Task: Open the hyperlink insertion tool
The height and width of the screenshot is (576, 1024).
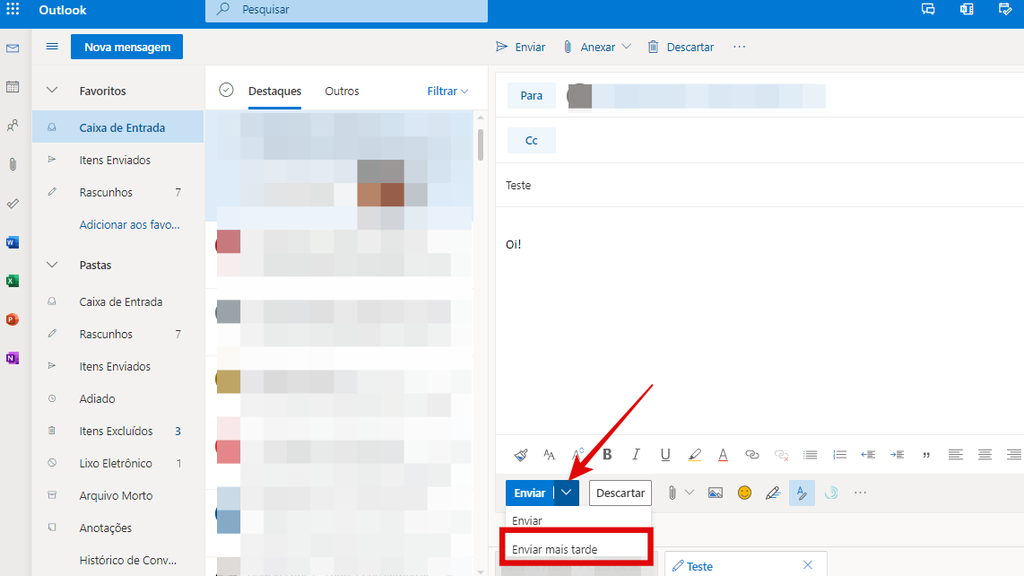Action: tap(752, 454)
